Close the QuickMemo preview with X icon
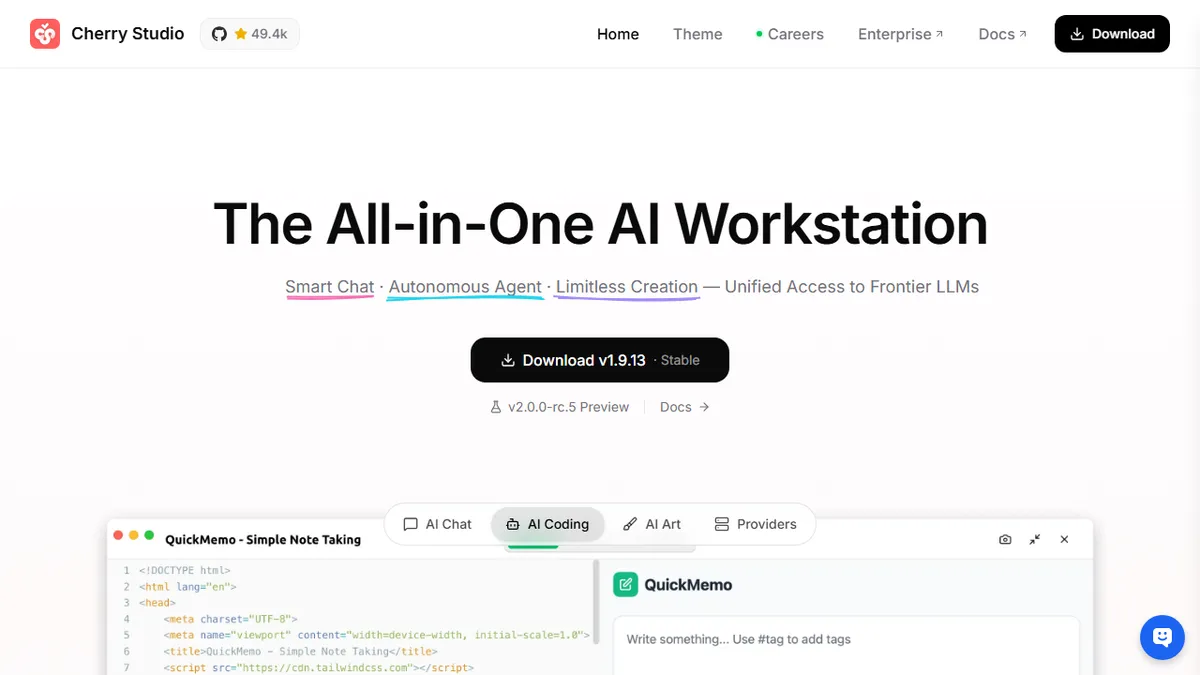 click(x=1064, y=539)
